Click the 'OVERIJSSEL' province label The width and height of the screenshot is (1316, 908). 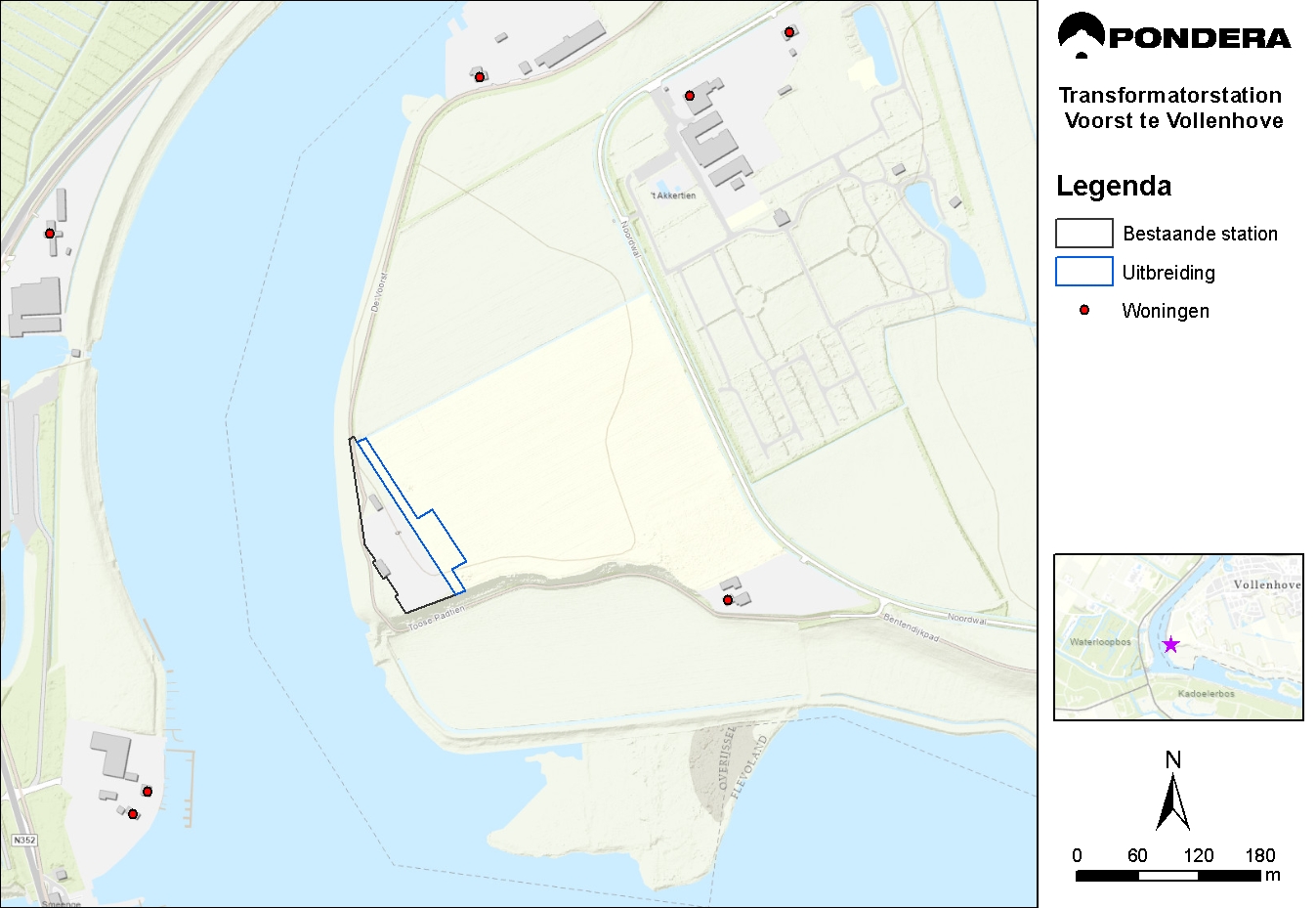pos(726,757)
